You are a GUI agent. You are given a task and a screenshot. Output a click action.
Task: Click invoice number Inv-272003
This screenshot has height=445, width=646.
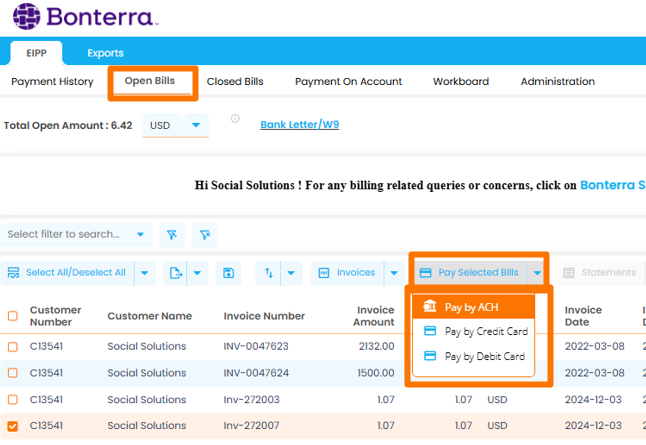click(x=251, y=400)
